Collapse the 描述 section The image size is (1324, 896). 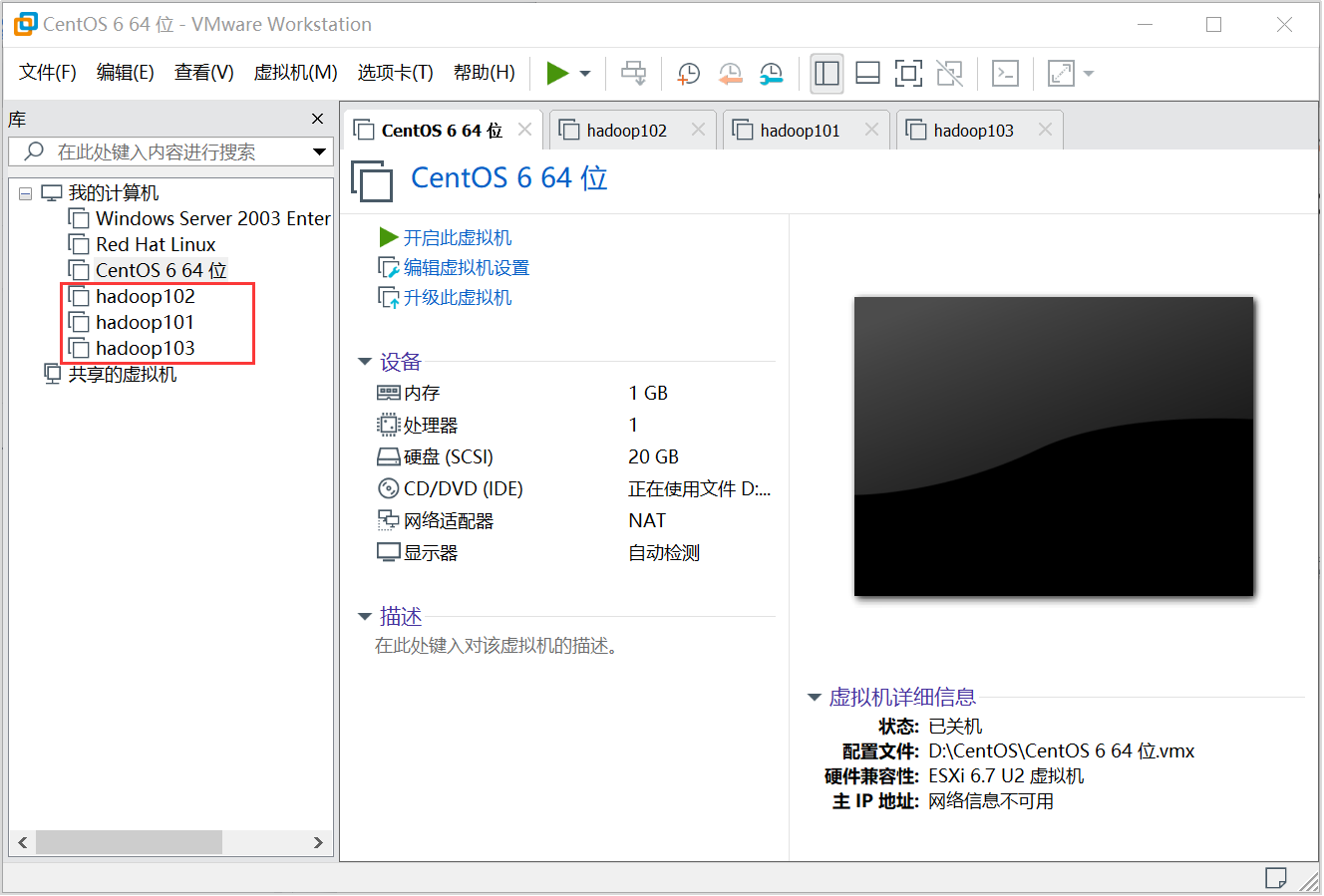[365, 617]
